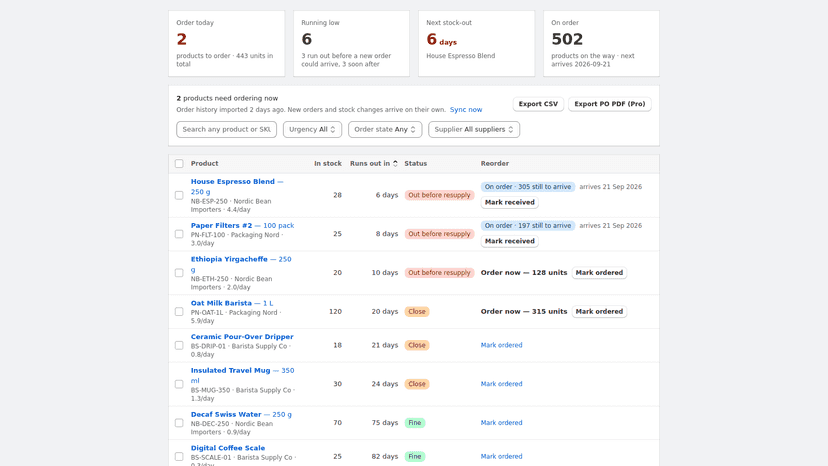The image size is (828, 466).
Task: Click Paper Filters' 'Out before resupply' status badge
Action: tap(439, 234)
